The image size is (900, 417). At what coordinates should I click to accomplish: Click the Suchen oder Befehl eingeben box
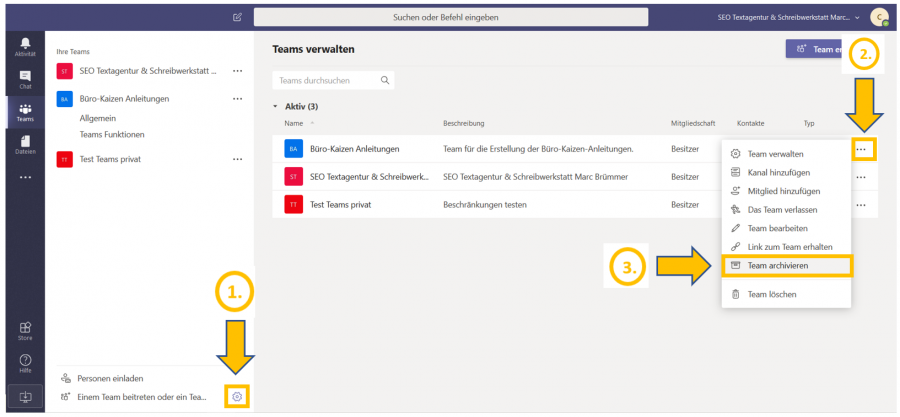point(451,17)
